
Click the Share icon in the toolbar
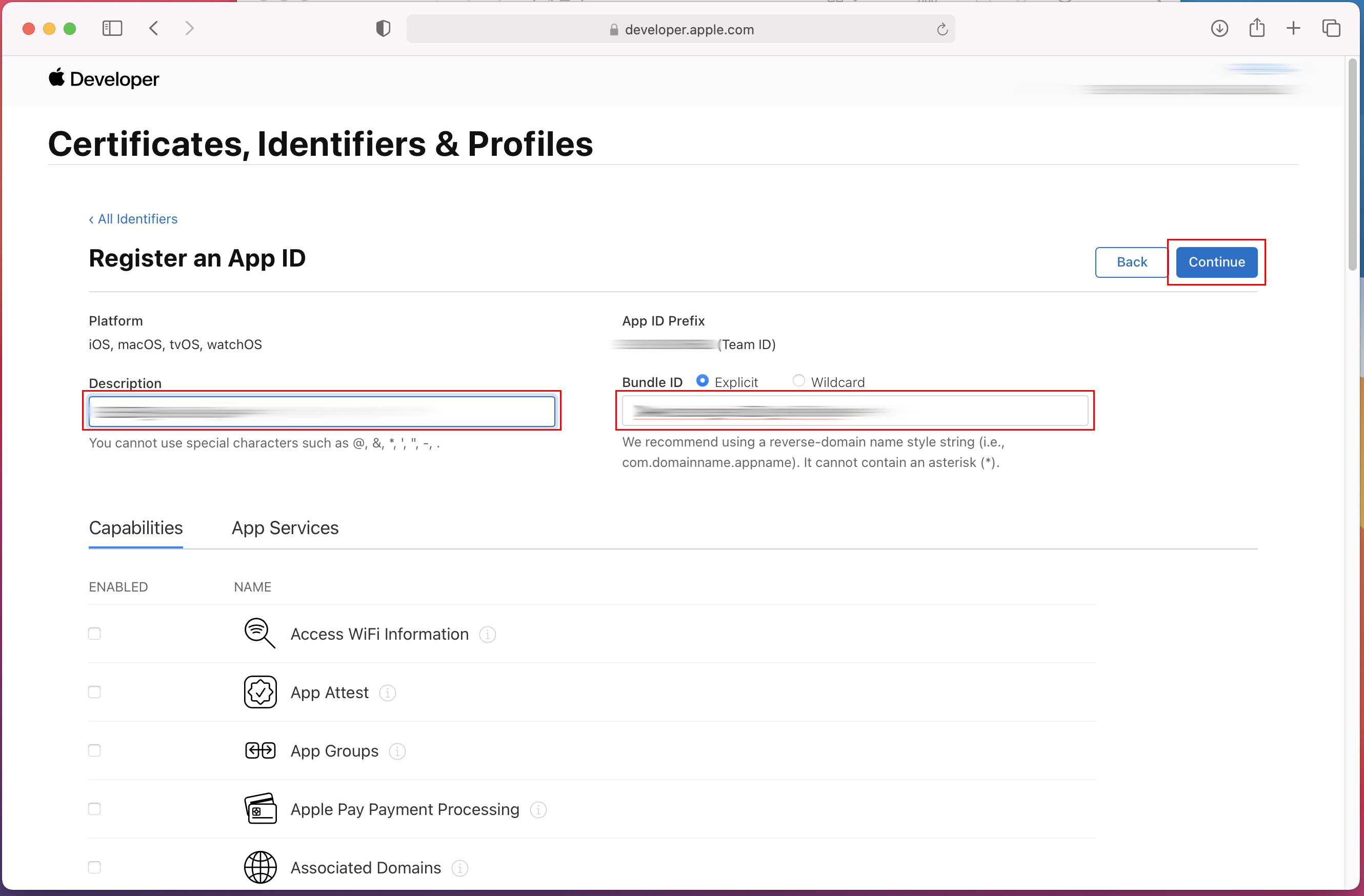(1256, 28)
